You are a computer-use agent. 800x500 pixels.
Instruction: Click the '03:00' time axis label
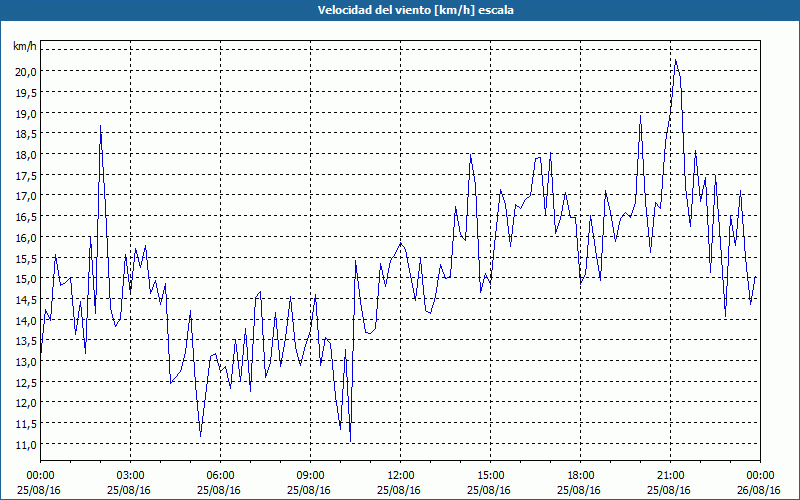click(x=130, y=476)
